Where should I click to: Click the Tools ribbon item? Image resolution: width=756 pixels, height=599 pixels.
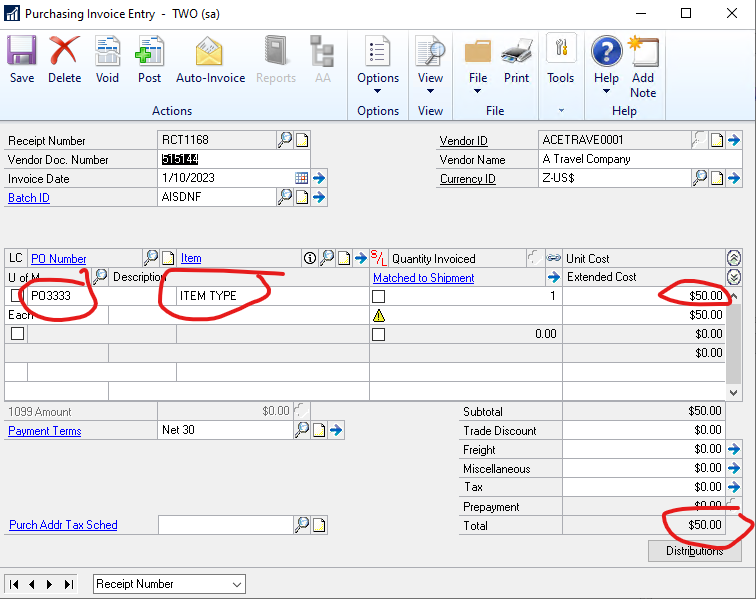(x=561, y=60)
